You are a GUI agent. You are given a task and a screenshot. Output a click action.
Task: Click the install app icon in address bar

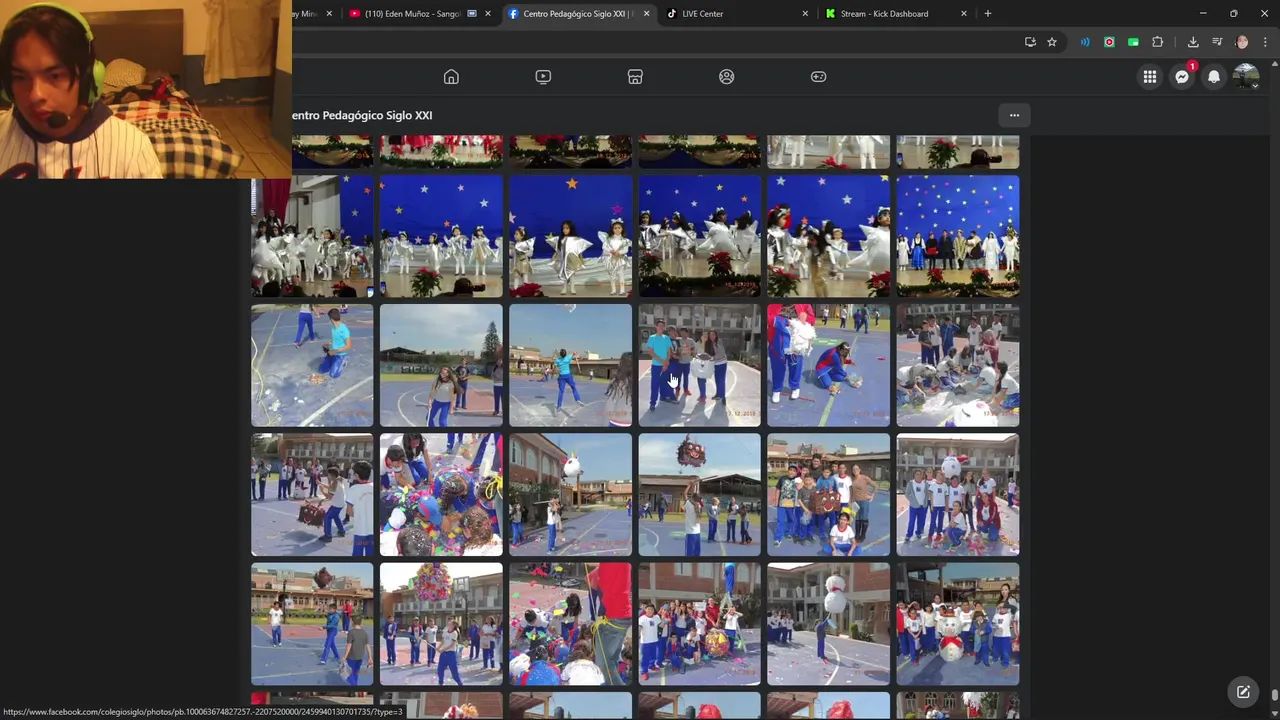coord(1030,42)
